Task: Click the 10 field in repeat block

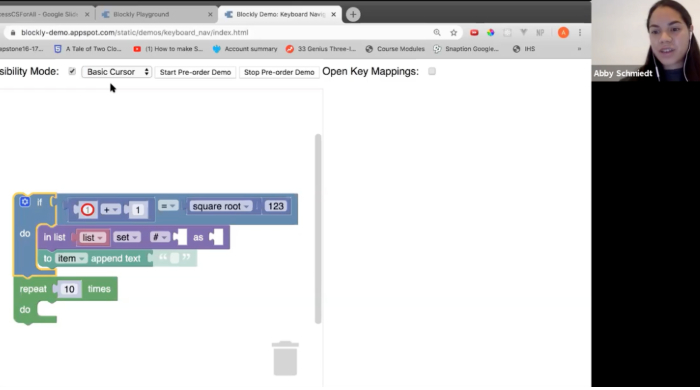Action: (x=69, y=289)
